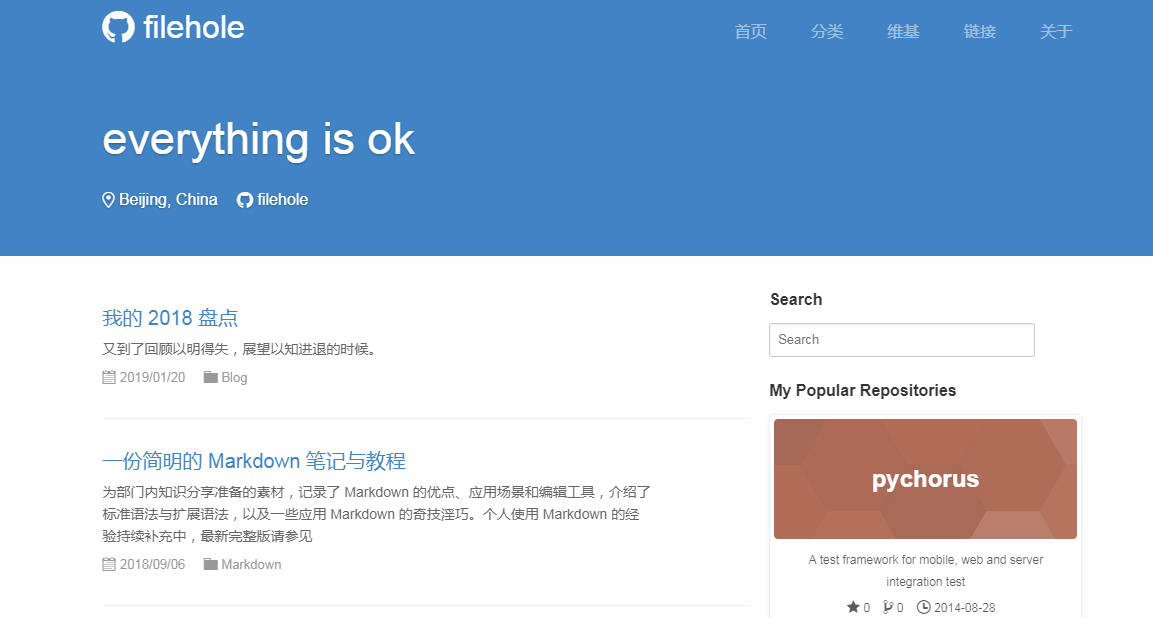Select the Blog category link

234,377
